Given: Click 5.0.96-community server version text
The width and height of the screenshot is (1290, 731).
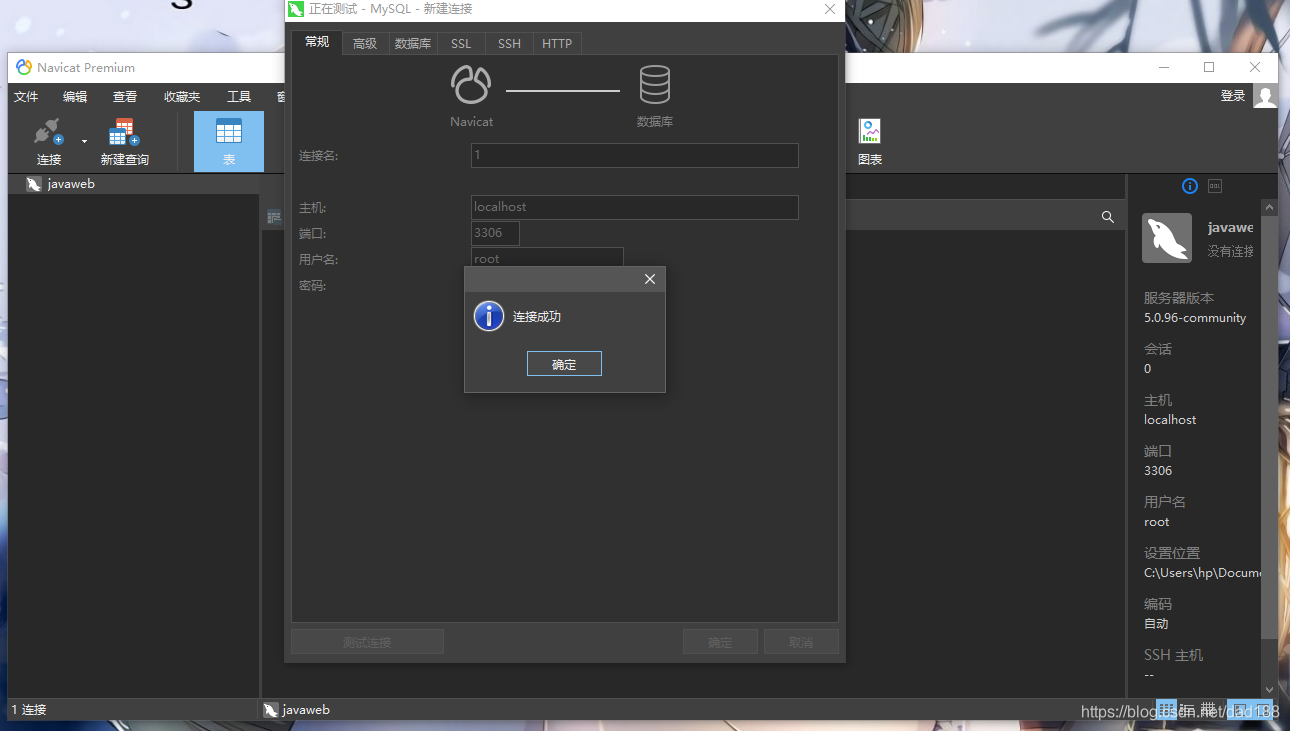Looking at the screenshot, I should click(x=1195, y=318).
